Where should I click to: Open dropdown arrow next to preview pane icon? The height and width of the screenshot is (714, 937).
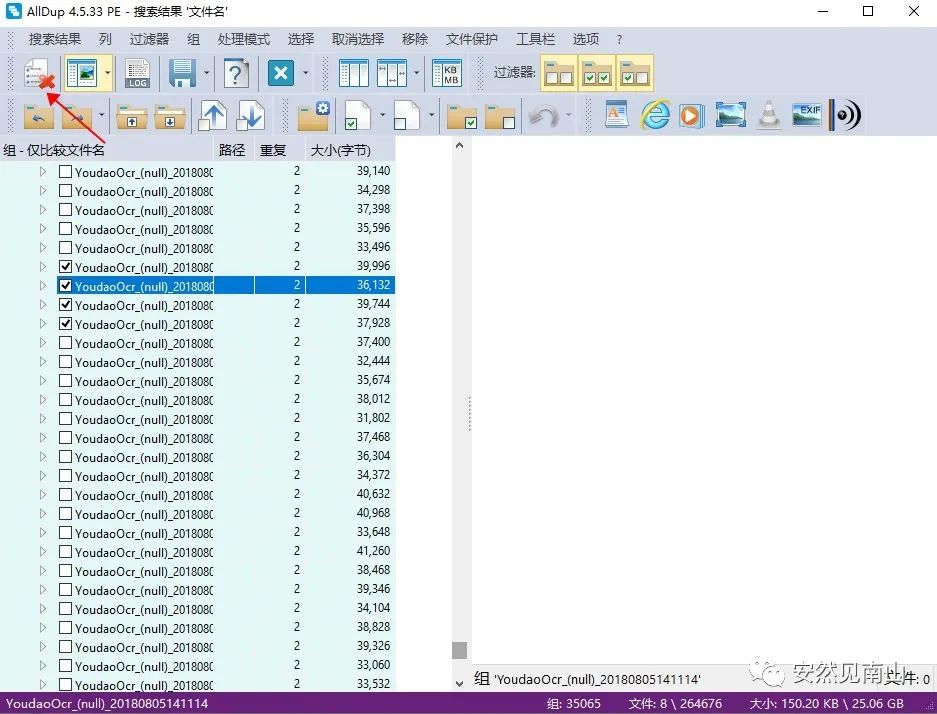tap(108, 73)
